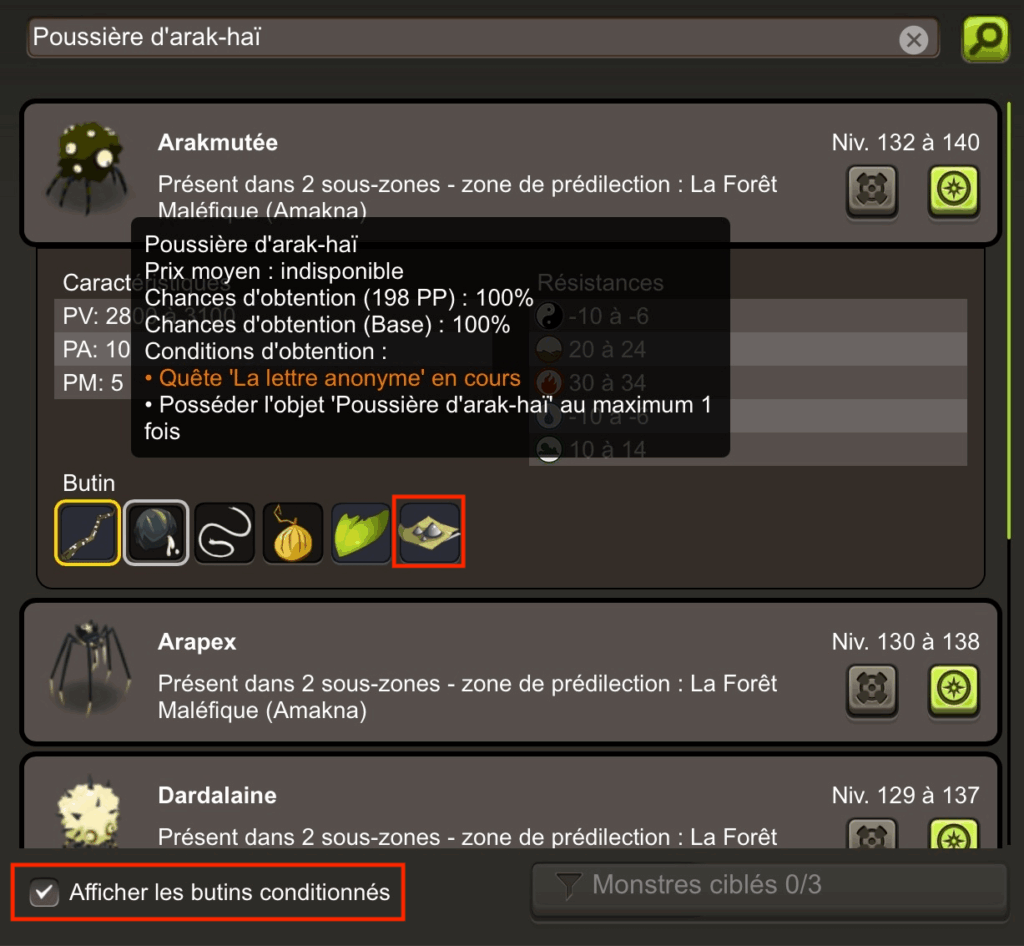Screen dimensions: 1024x946
Task: Click the Arapex green compass locate icon
Action: pyautogui.click(x=953, y=689)
